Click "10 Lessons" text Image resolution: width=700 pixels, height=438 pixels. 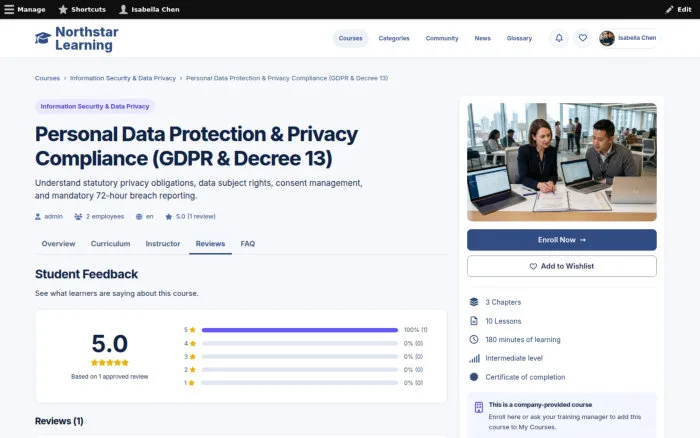pyautogui.click(x=503, y=321)
